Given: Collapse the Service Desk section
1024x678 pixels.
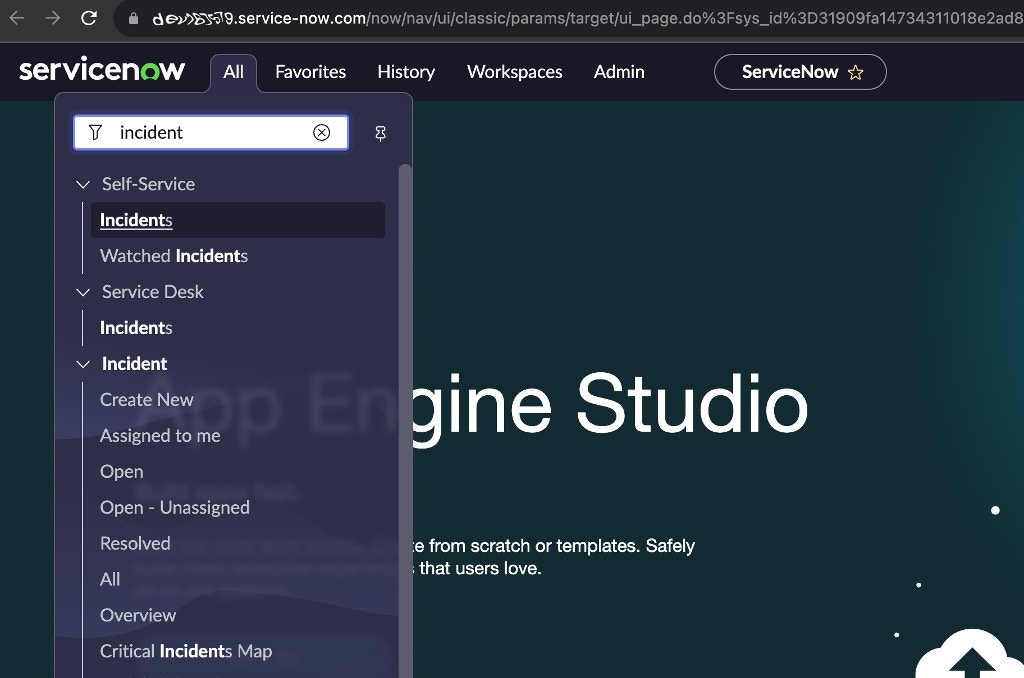Looking at the screenshot, I should tap(83, 292).
